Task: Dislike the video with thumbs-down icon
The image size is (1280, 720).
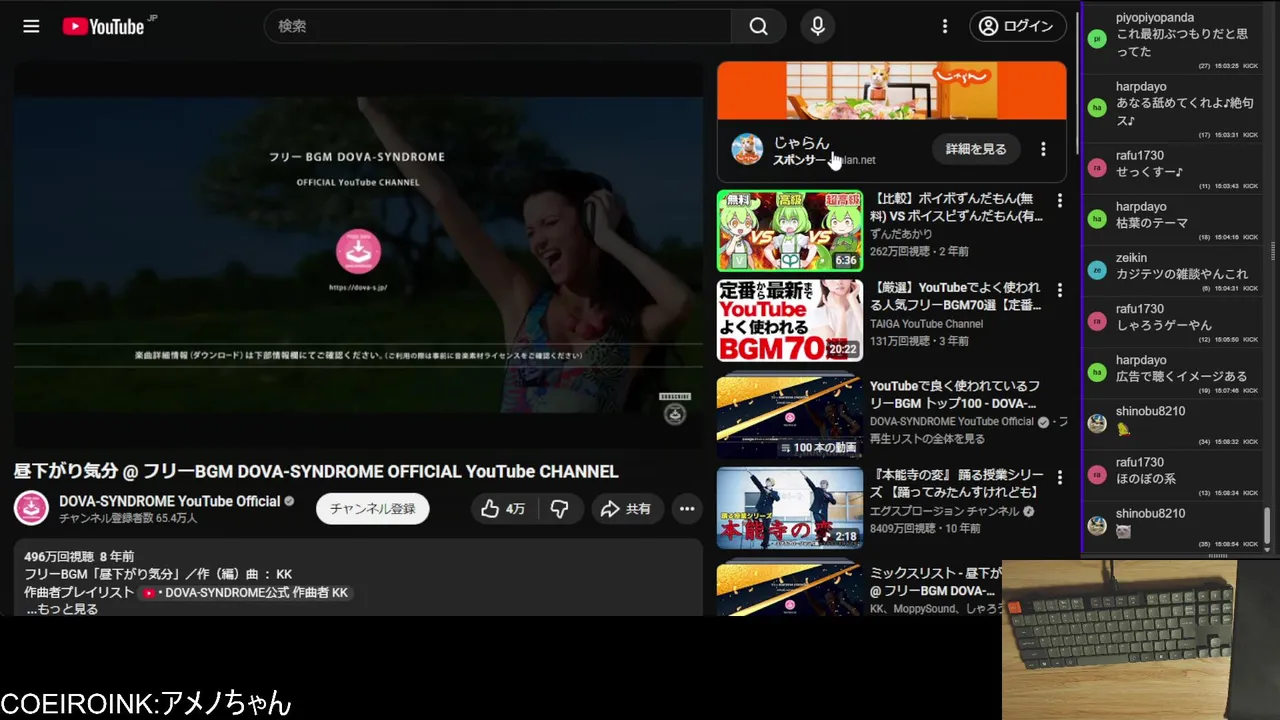Action: tap(560, 509)
